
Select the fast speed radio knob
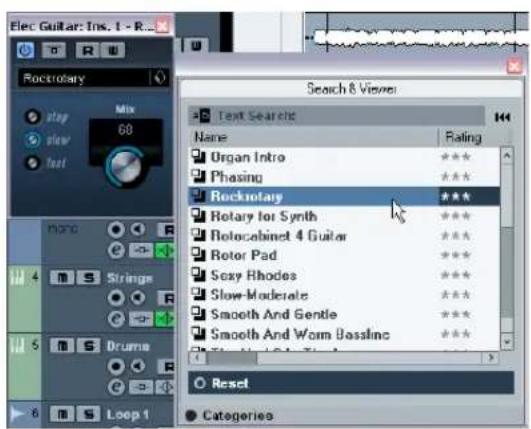[33, 163]
